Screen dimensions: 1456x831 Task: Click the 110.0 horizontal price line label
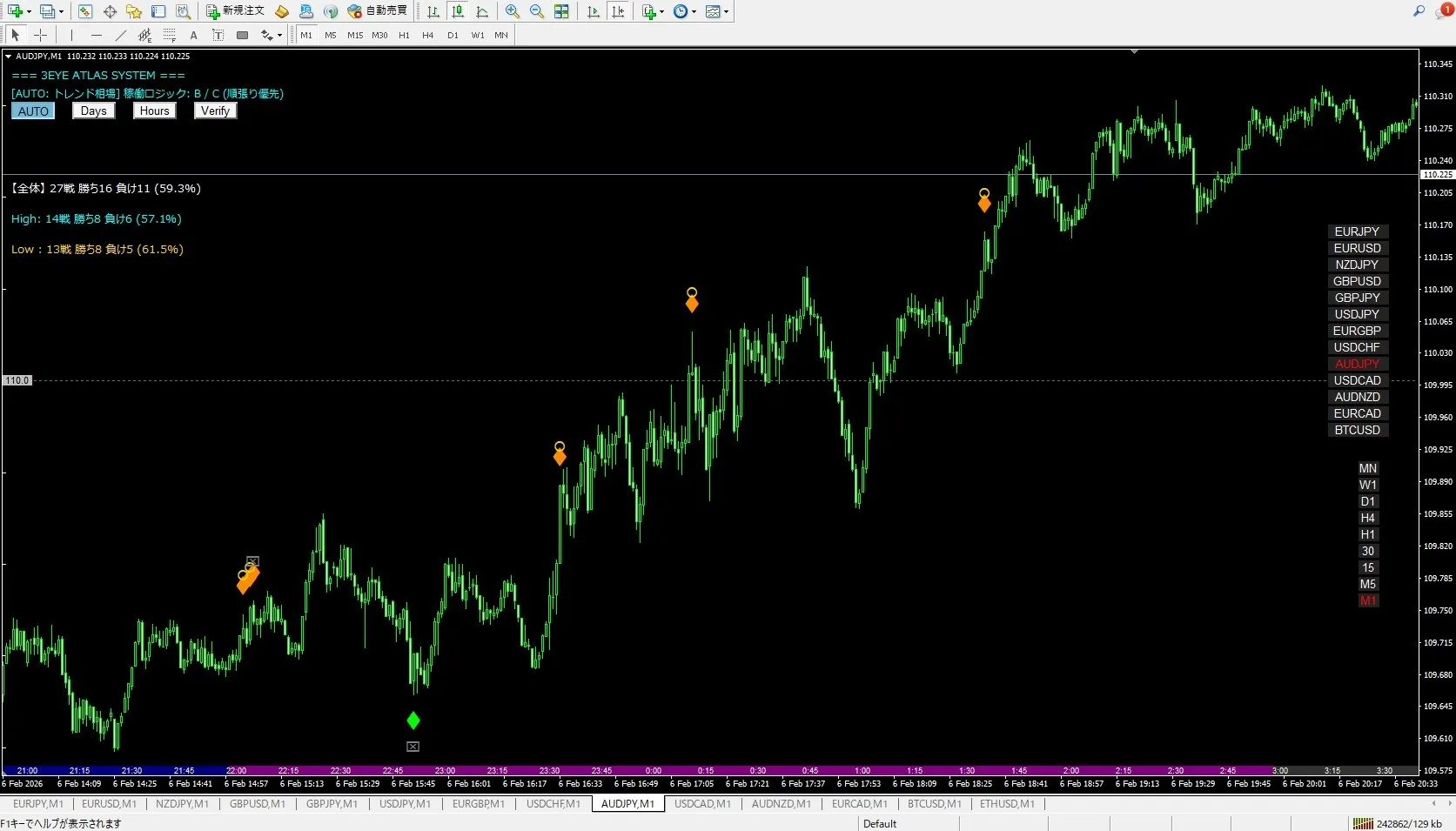click(x=17, y=380)
